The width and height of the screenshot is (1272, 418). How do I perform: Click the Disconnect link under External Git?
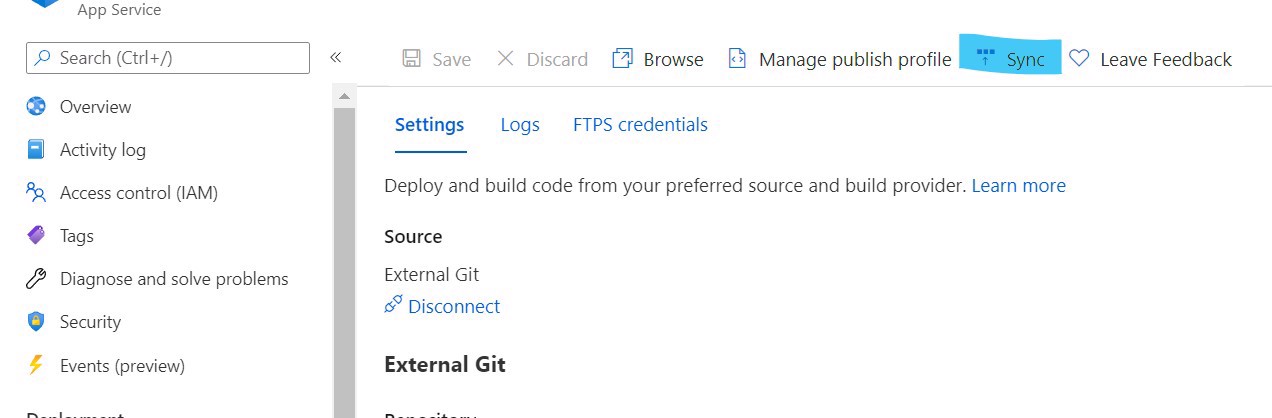click(454, 306)
